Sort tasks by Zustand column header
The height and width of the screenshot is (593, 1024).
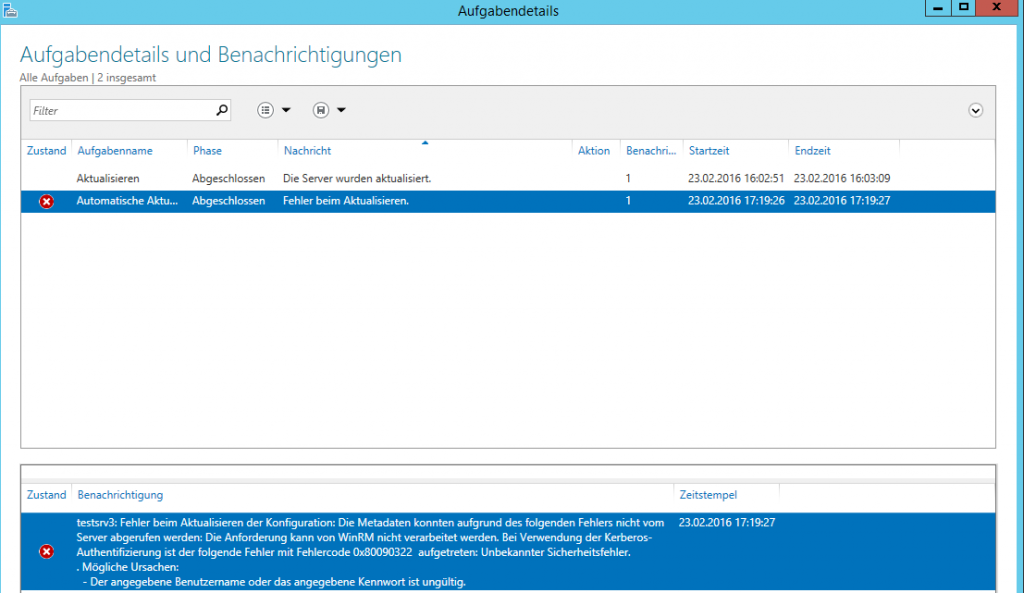point(46,150)
